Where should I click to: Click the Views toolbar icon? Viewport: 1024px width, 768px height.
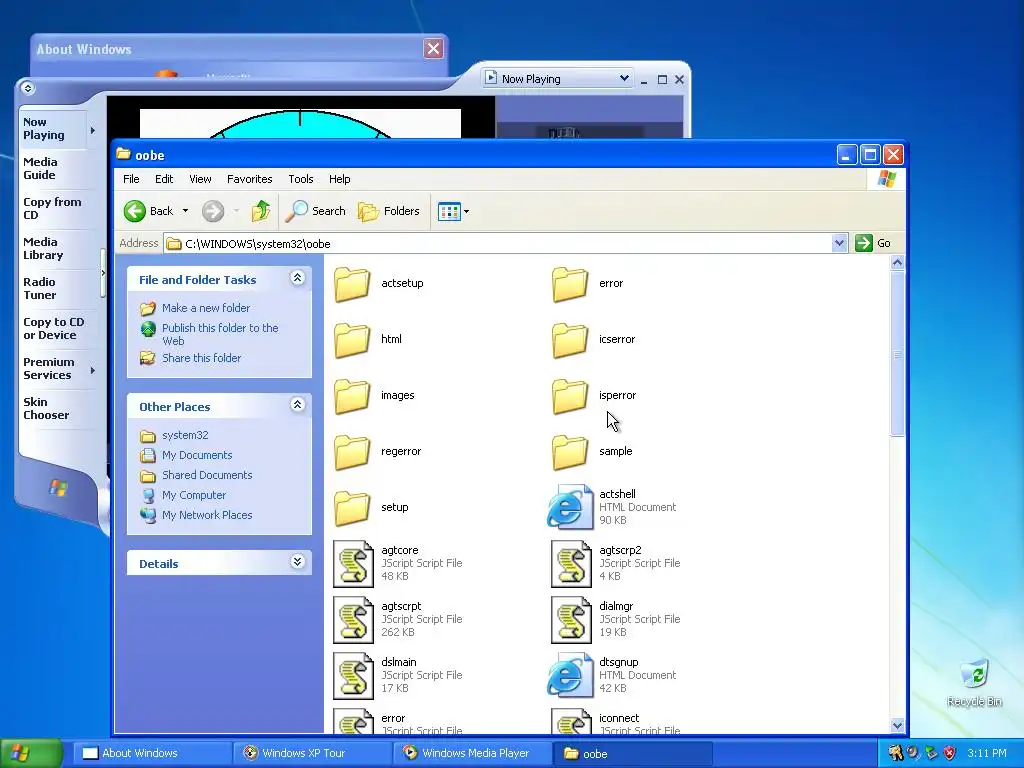pyautogui.click(x=449, y=212)
